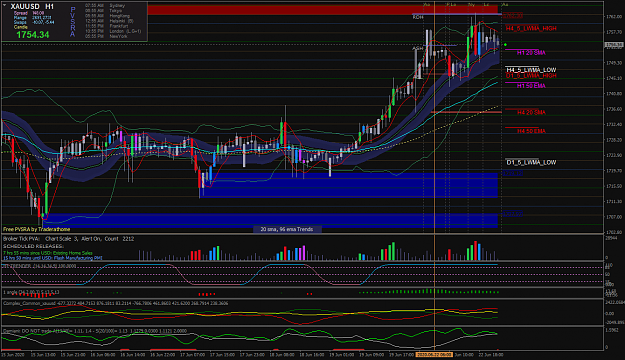Click the current price tag on scale

614,45
